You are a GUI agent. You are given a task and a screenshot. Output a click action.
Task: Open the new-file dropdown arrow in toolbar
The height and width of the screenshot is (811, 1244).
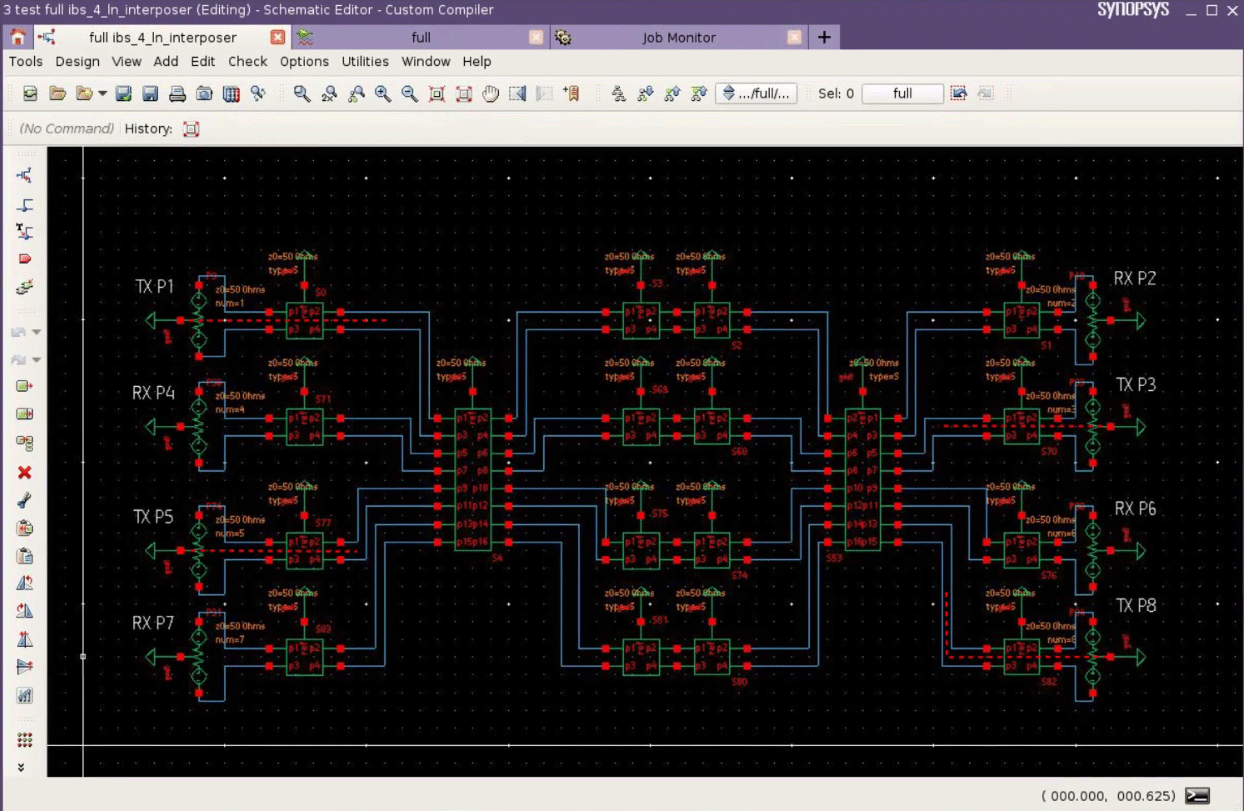tap(103, 93)
